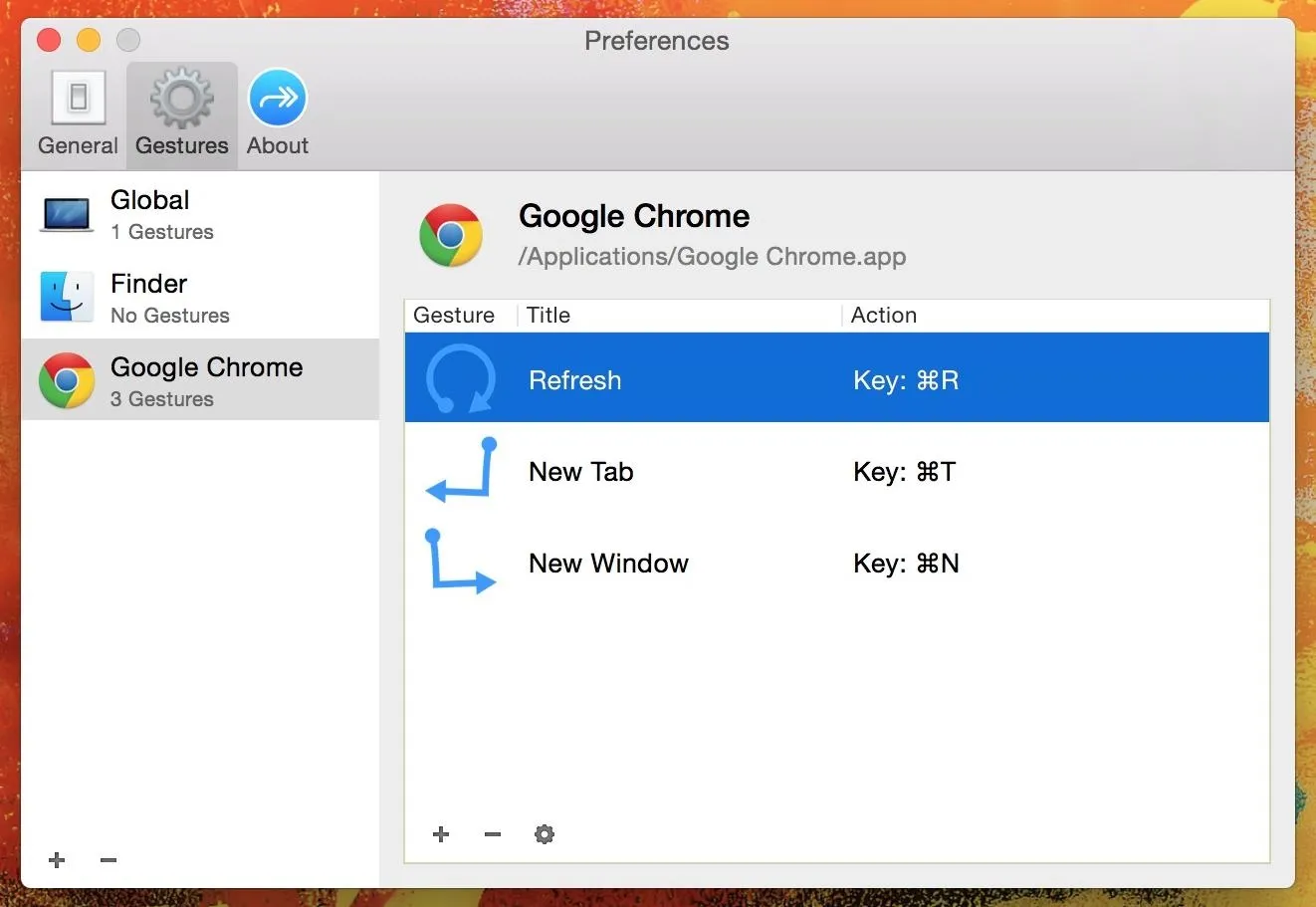Click the '1 Gestures' count under Global
1316x907 pixels.
pyautogui.click(x=162, y=232)
